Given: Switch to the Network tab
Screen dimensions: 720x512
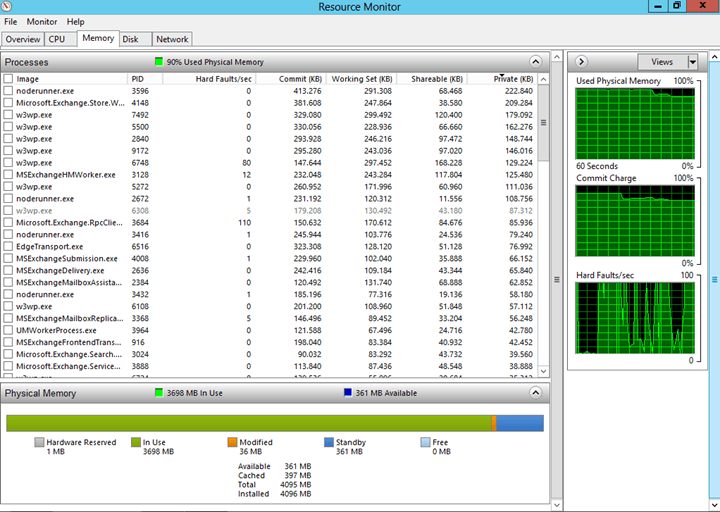Looking at the screenshot, I should pos(172,39).
